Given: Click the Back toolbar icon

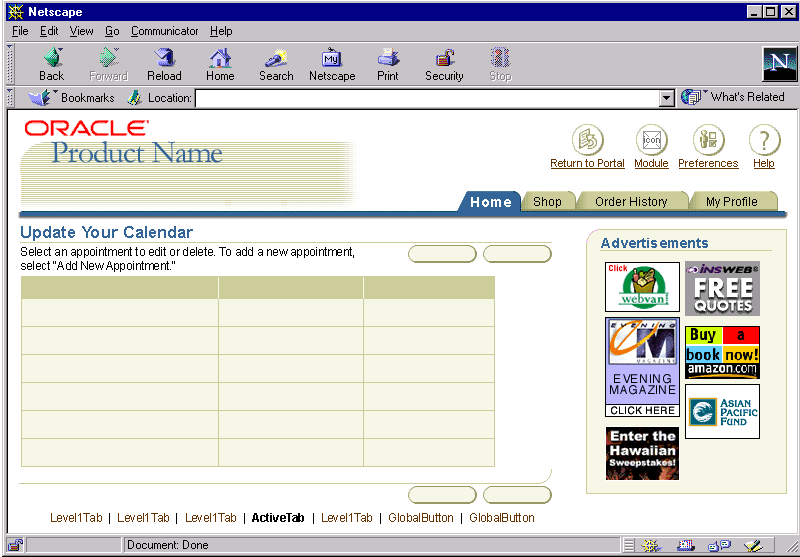Looking at the screenshot, I should pos(53,58).
